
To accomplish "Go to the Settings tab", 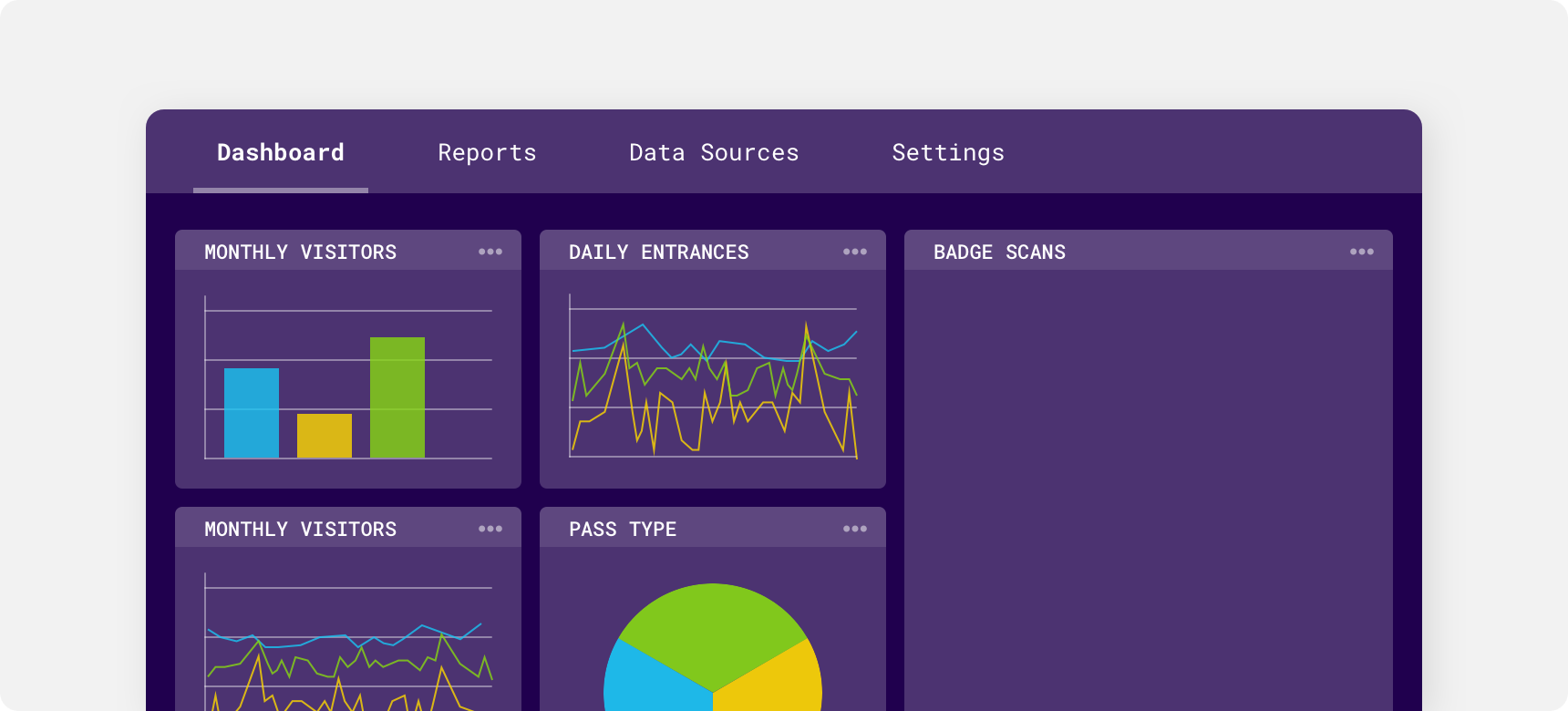I will (x=948, y=152).
